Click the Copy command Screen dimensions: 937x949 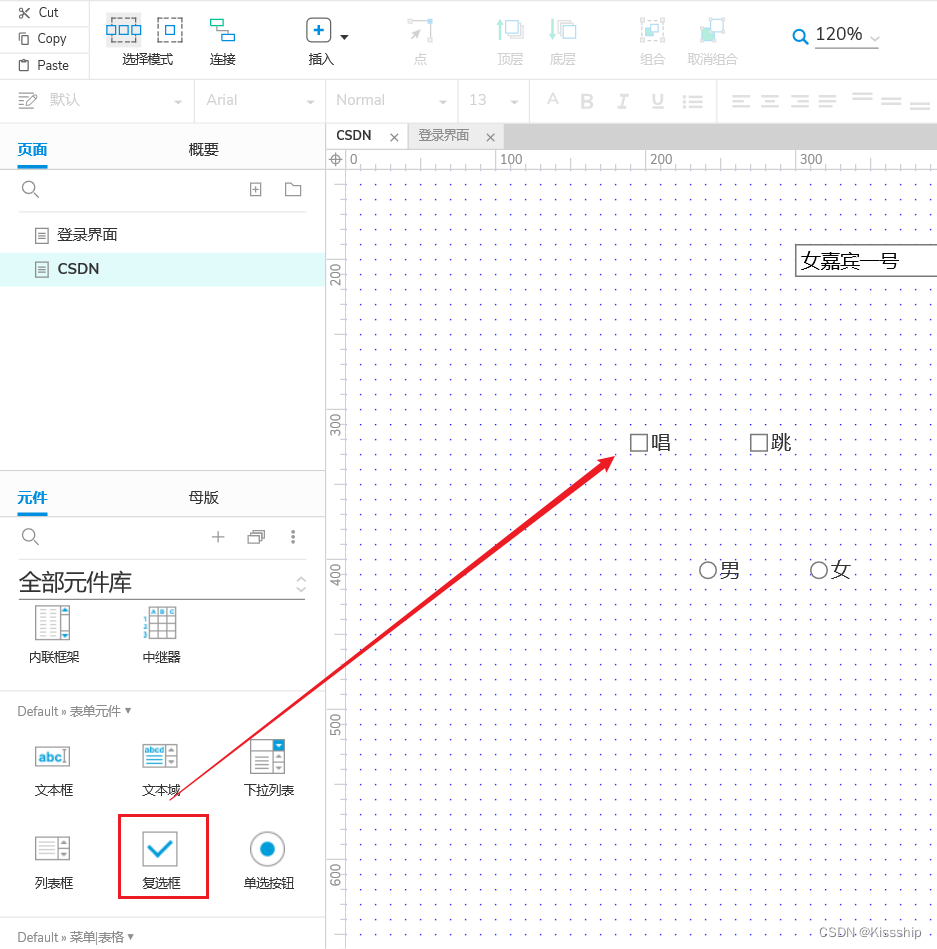click(x=42, y=39)
